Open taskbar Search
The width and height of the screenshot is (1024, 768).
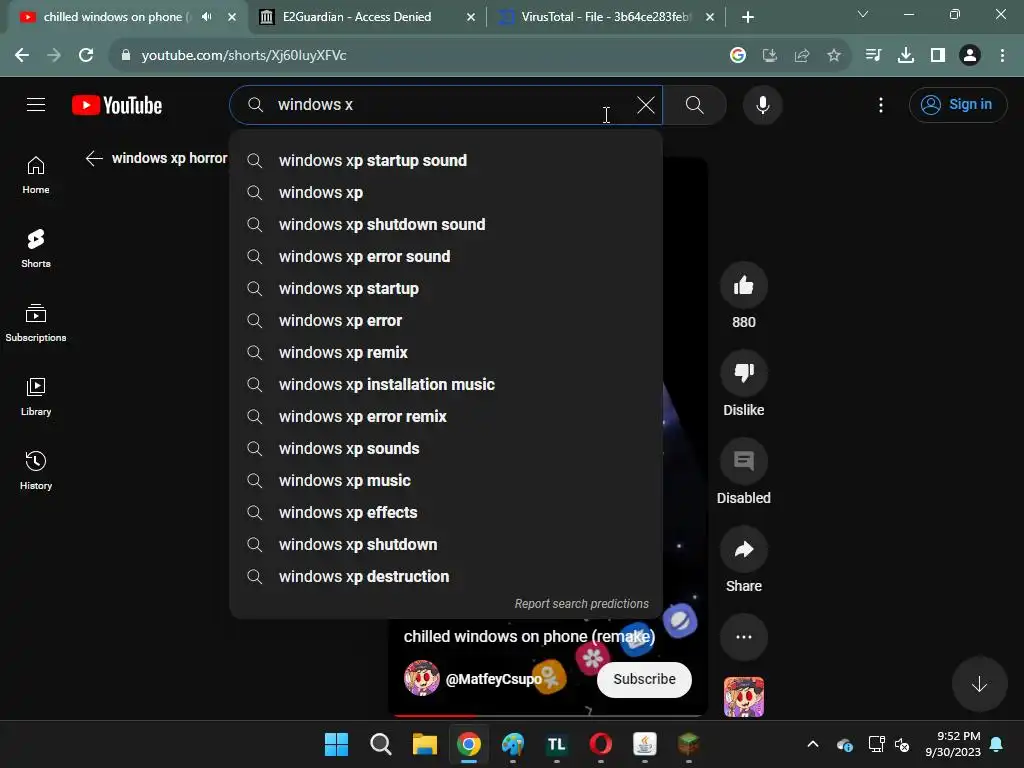381,744
